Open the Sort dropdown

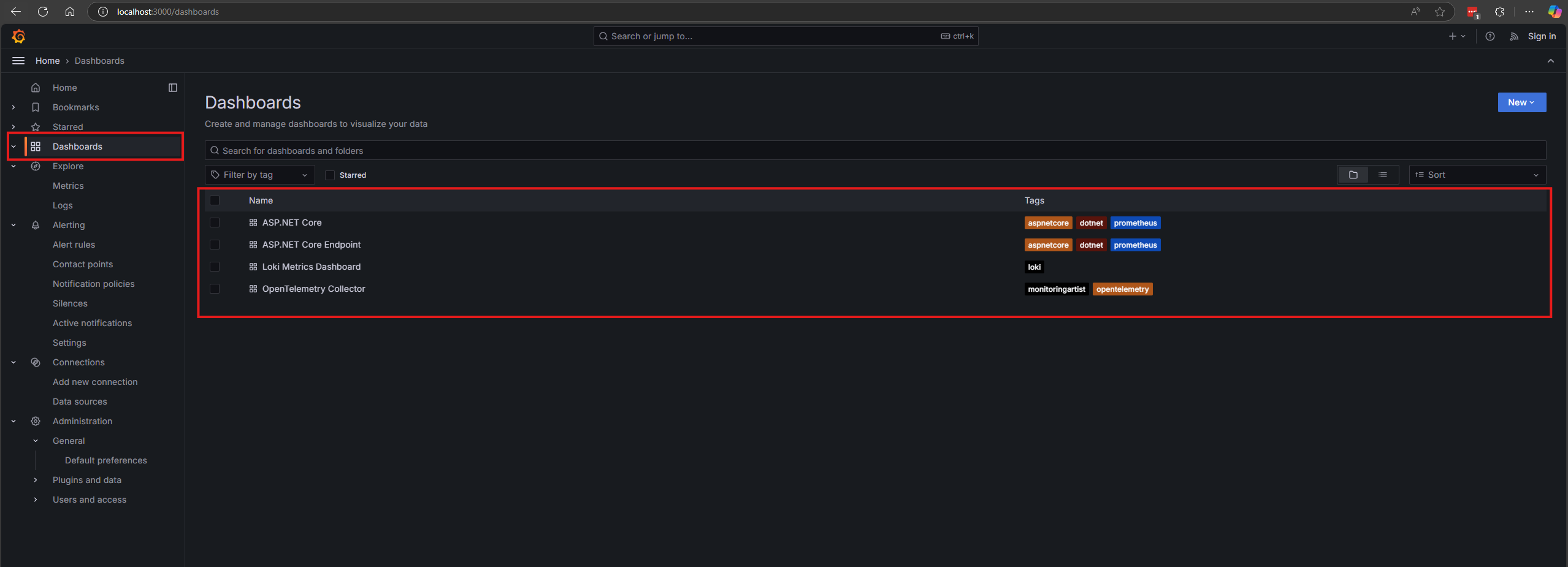1477,175
